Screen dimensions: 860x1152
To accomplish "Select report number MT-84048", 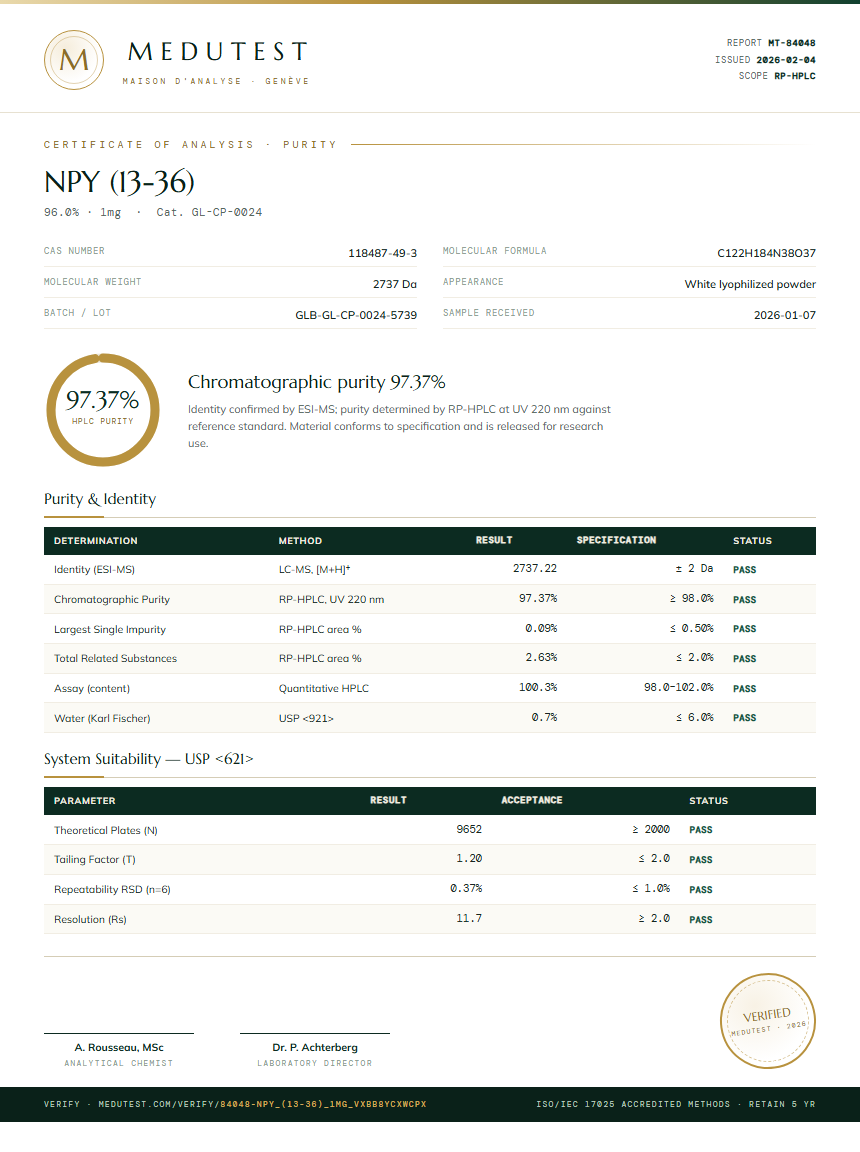I will [792, 43].
